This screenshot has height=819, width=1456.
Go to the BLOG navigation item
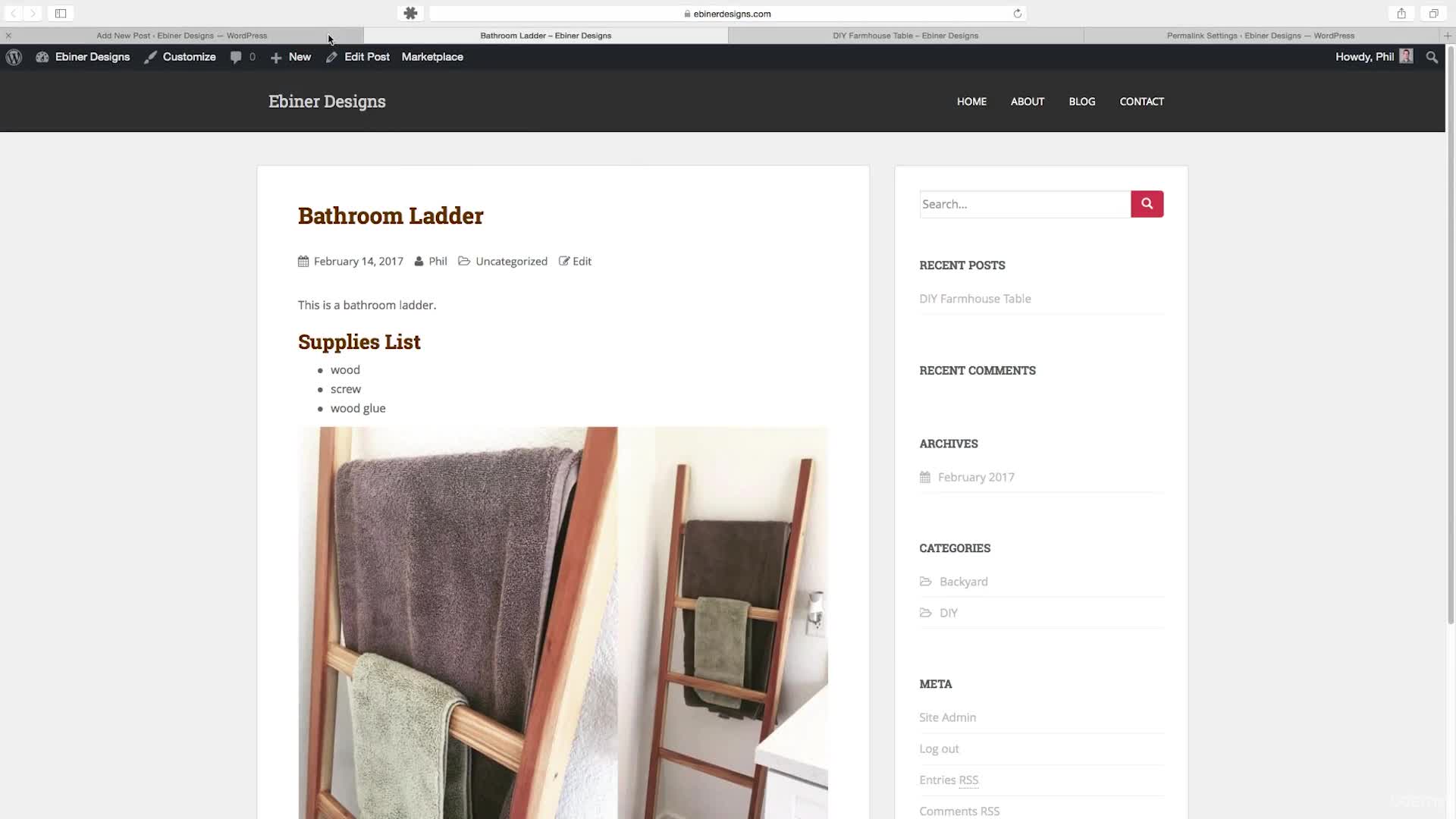pyautogui.click(x=1081, y=102)
